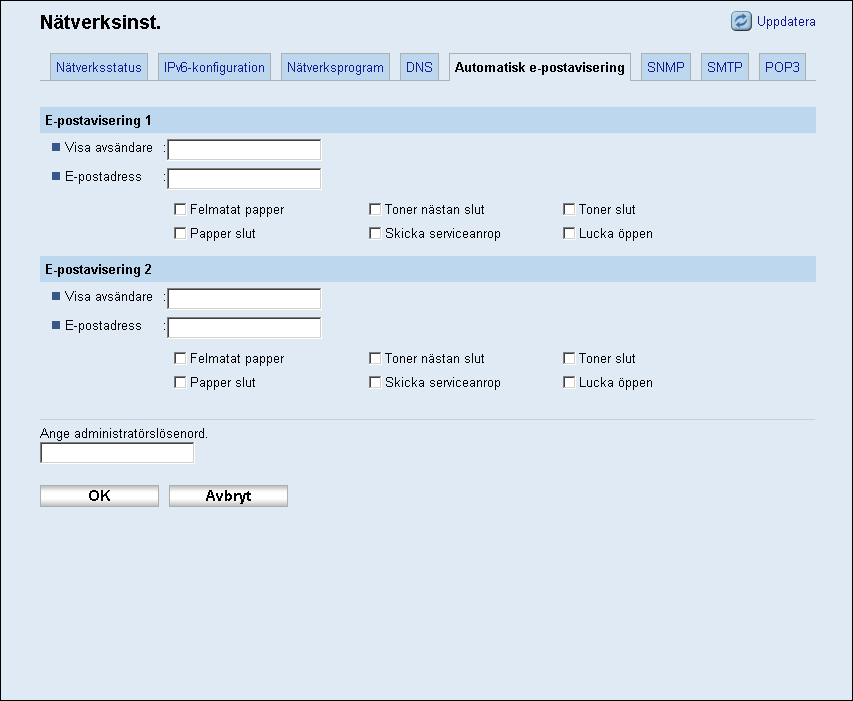
Task: Switch to the IPv6-konfiguration tab
Action: point(214,67)
